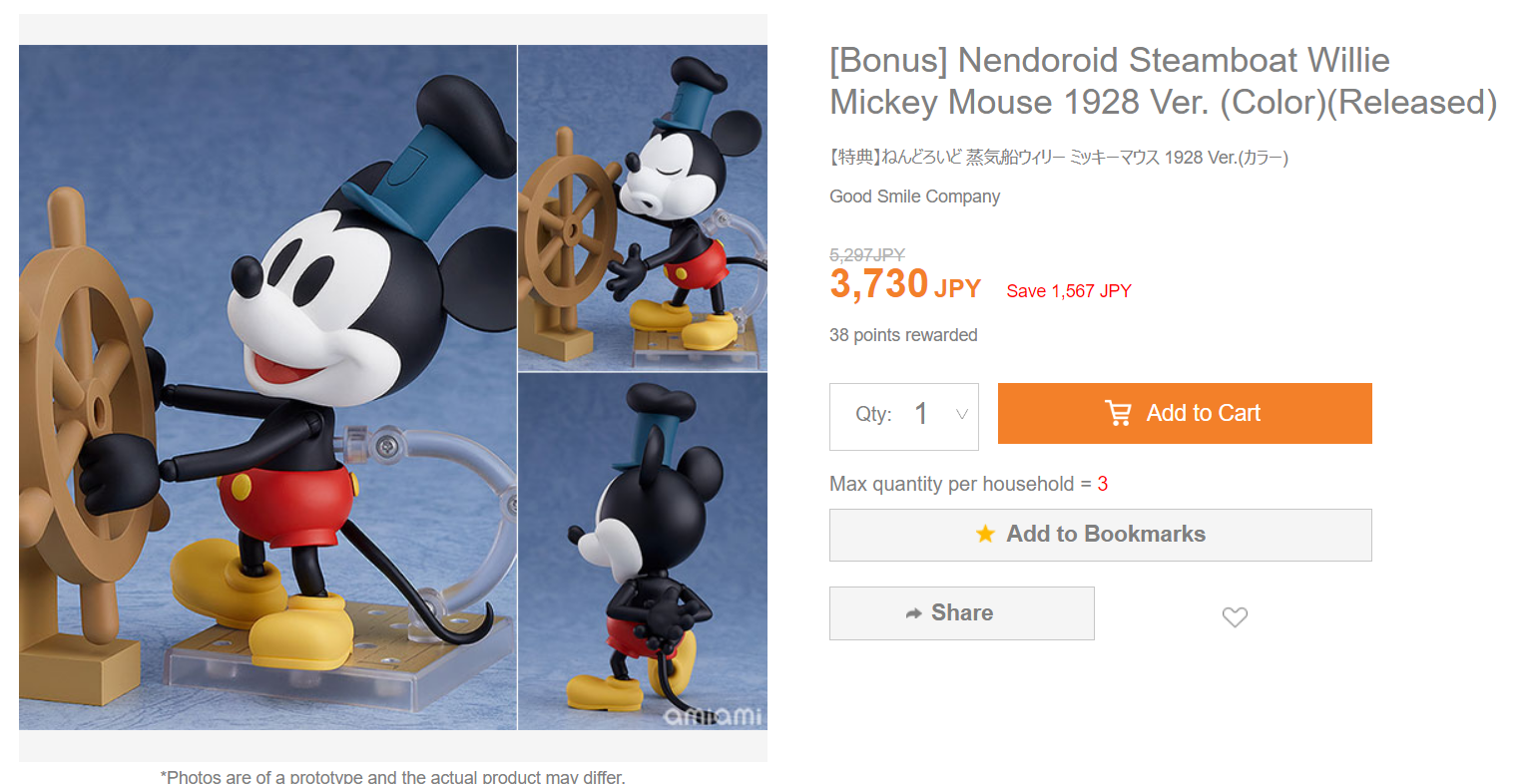Viewport: 1532px width, 784px height.
Task: Open the Qty selector box
Action: [x=904, y=416]
